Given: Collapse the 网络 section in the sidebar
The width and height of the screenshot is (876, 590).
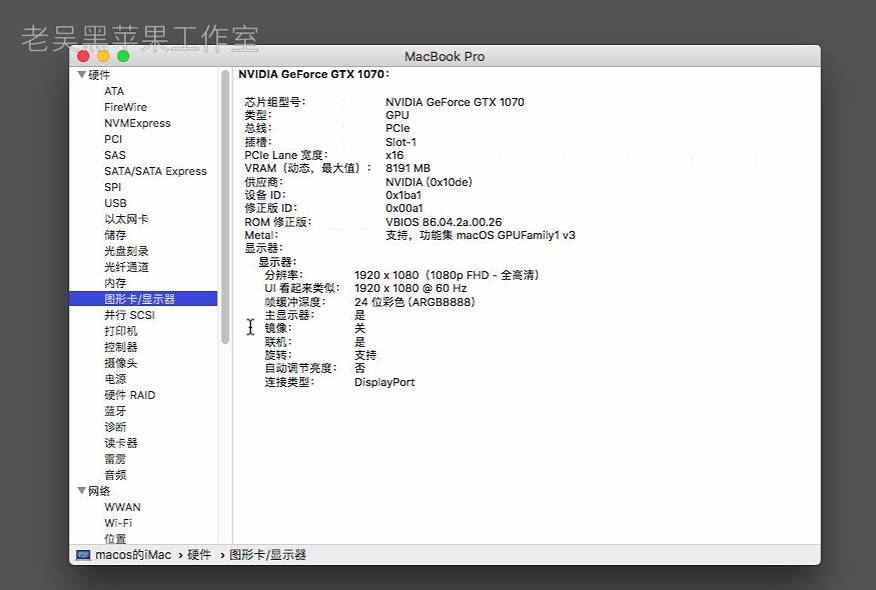Looking at the screenshot, I should tap(83, 491).
